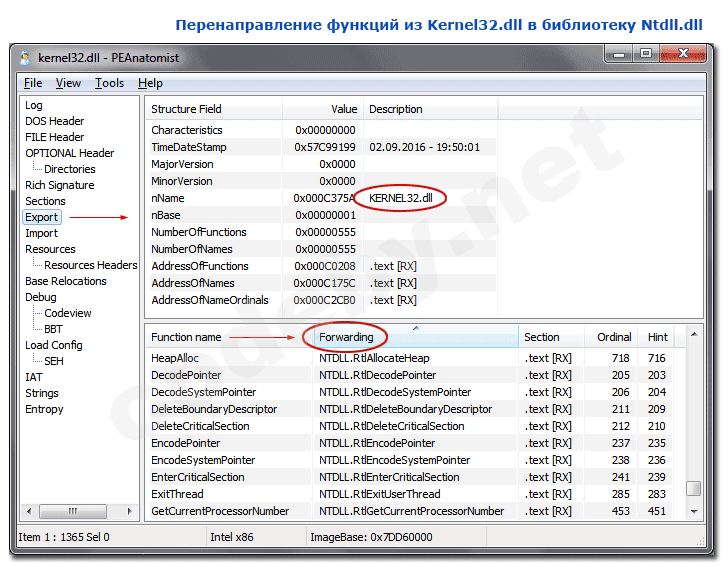
Task: Select the HeapAlloc function row
Action: [x=177, y=358]
